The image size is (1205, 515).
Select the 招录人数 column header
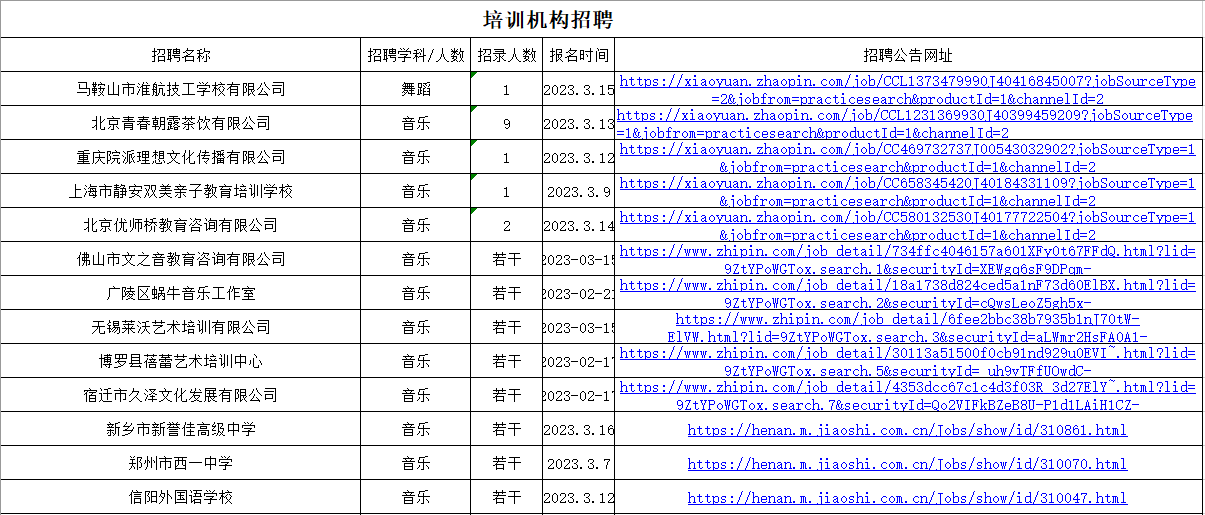click(506, 55)
